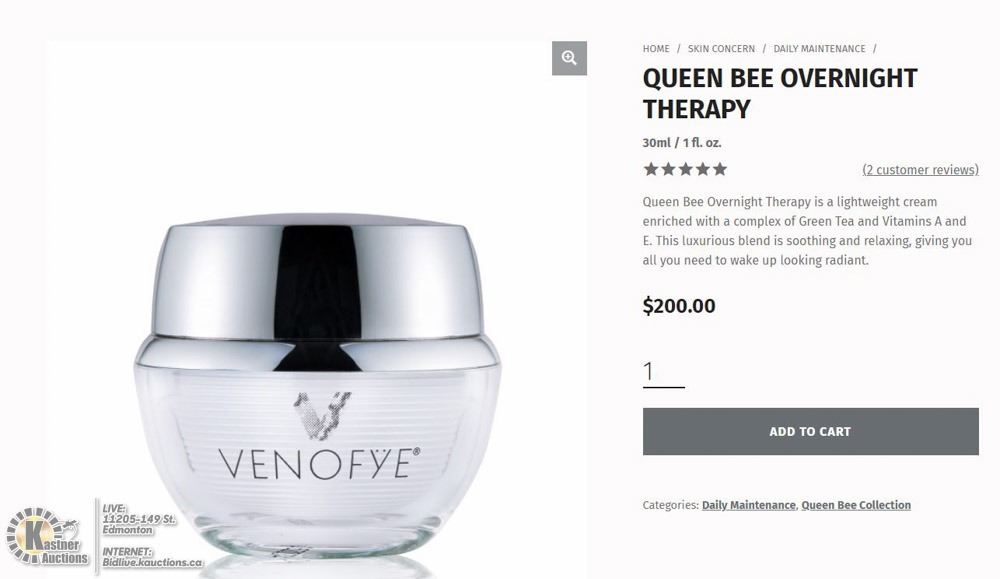Click the Bidlive.kauctions.ca internet address text
This screenshot has width=1000, height=579.
(x=152, y=562)
